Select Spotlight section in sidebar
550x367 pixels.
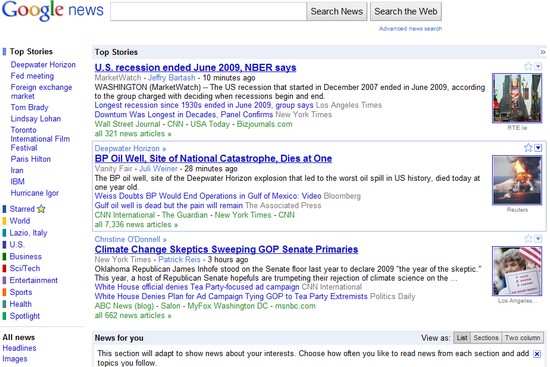[25, 316]
